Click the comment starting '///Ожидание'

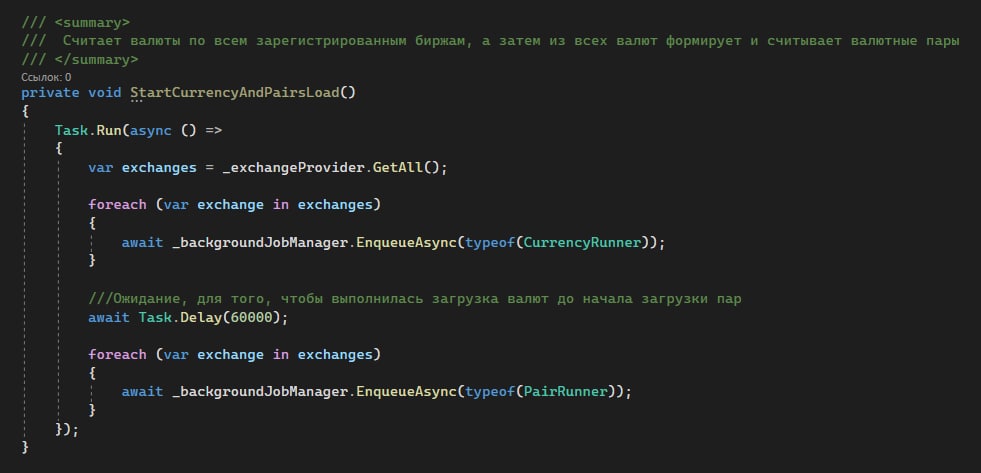(415, 298)
